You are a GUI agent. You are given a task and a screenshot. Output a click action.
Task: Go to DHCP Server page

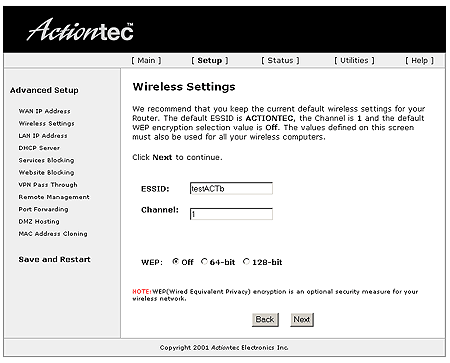[x=39, y=148]
